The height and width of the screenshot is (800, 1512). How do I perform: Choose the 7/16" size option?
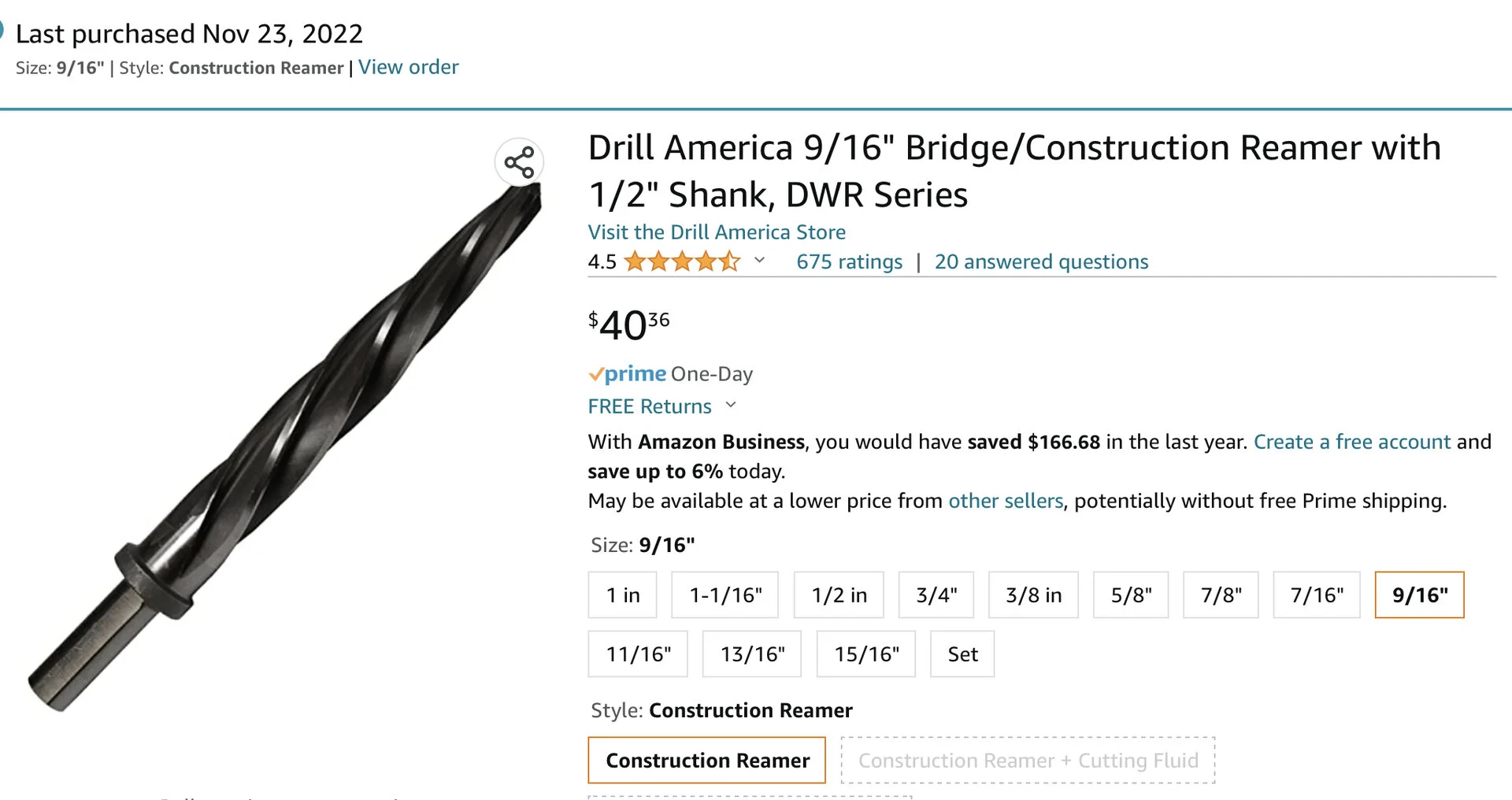[1316, 595]
